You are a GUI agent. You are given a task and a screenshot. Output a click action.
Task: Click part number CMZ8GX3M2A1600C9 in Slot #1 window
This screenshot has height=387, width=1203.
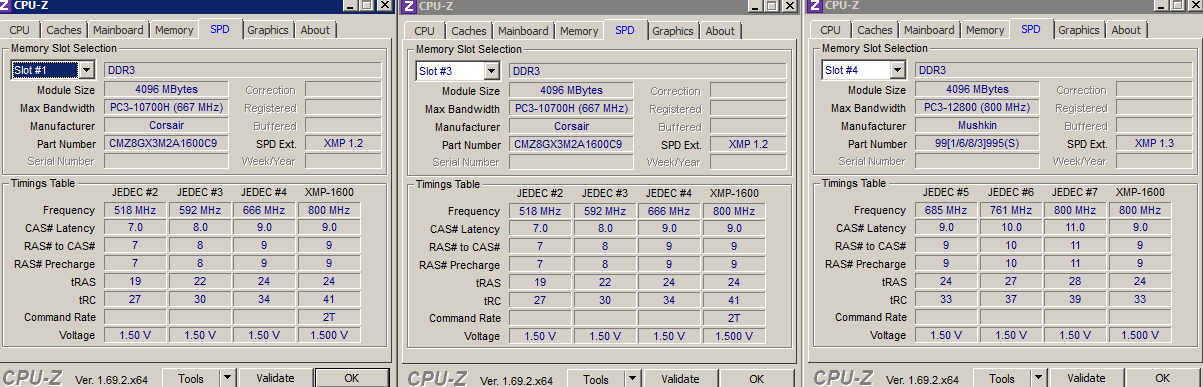pos(166,143)
